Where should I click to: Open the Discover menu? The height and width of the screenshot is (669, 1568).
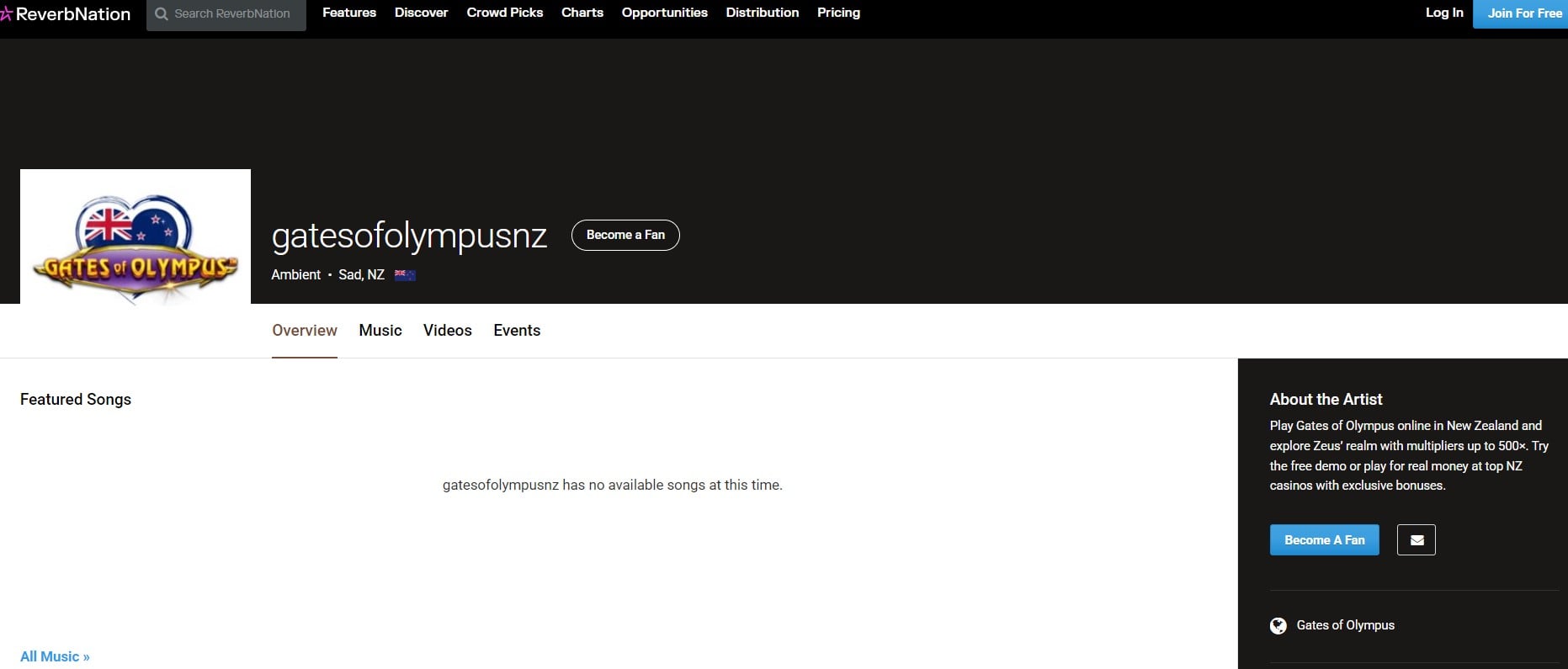point(422,13)
